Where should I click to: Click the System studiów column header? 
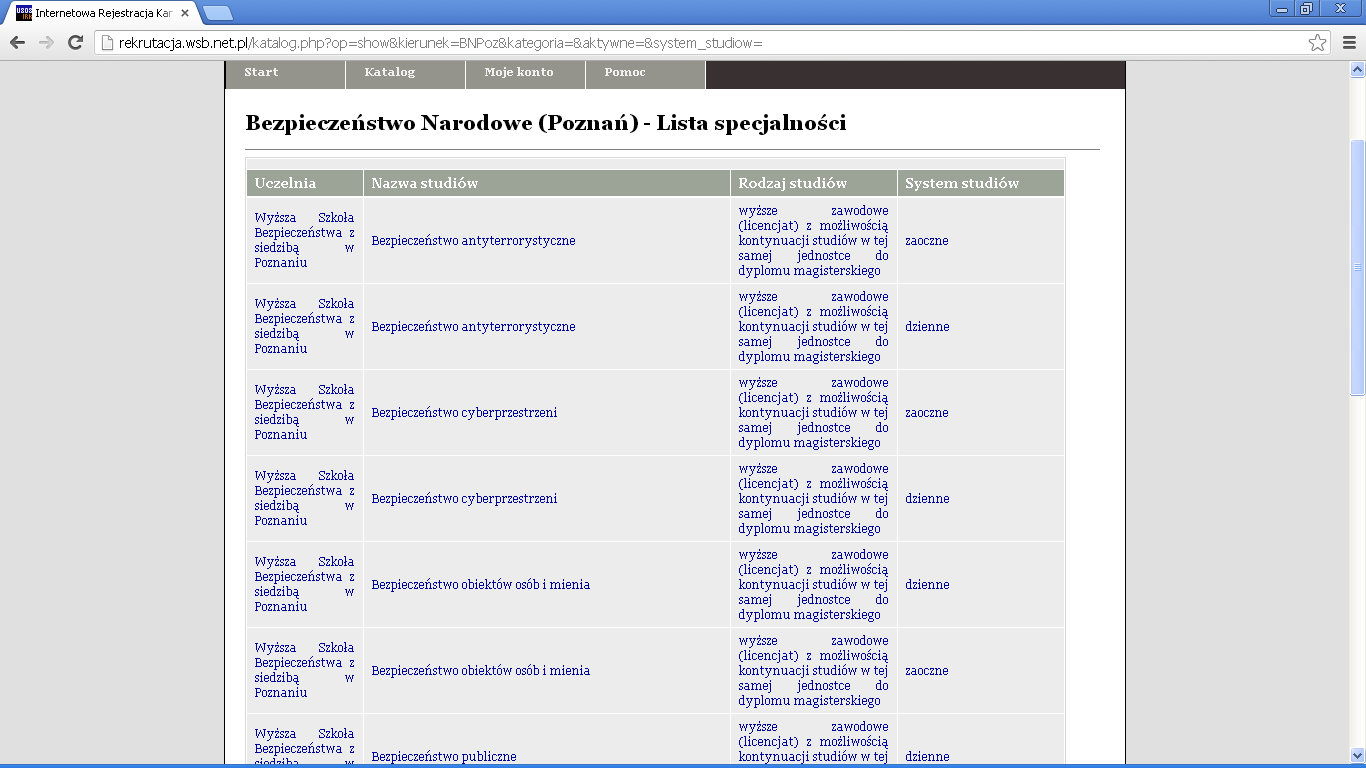coord(981,183)
